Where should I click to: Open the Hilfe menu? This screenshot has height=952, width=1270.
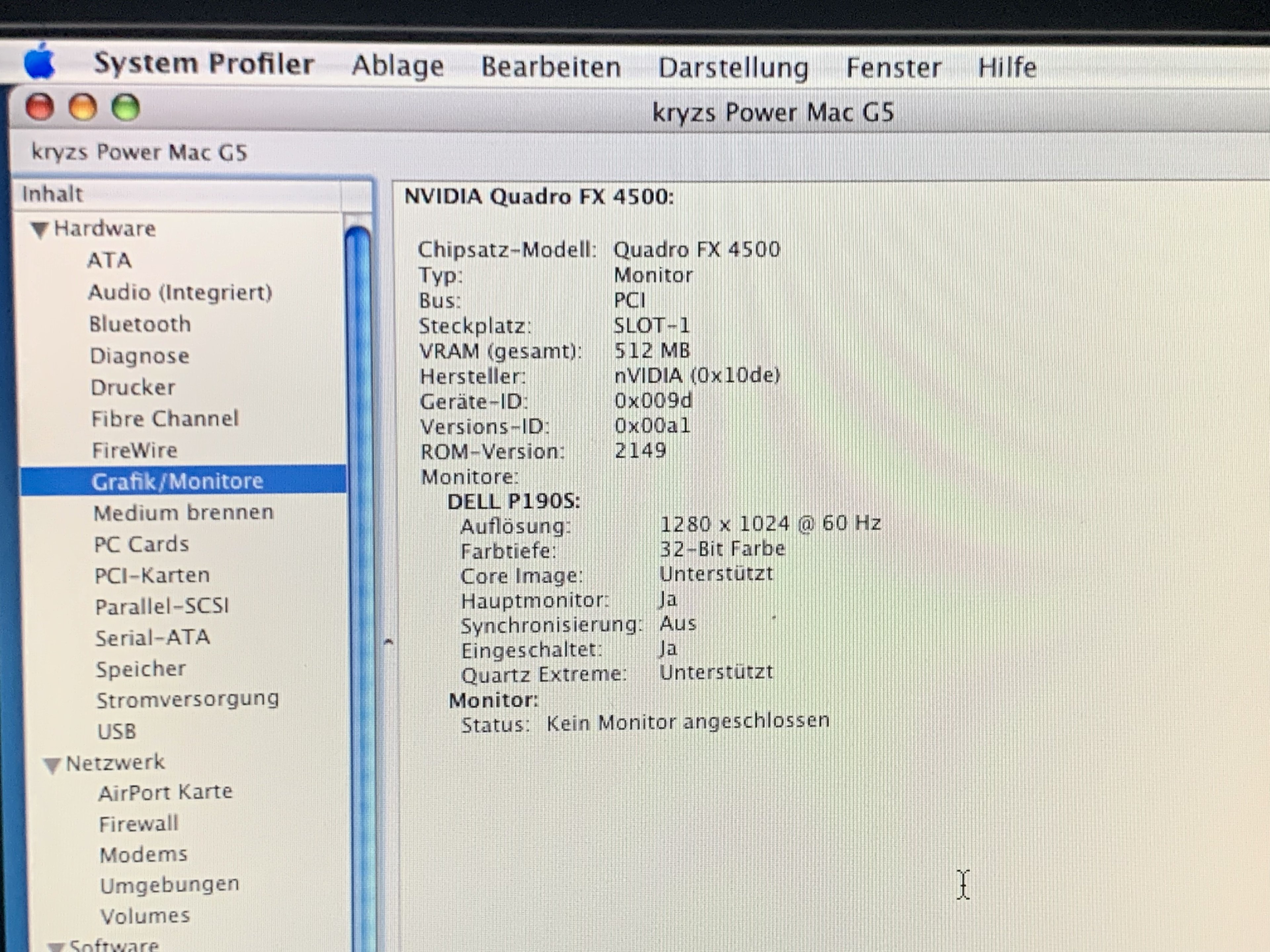pos(1006,67)
